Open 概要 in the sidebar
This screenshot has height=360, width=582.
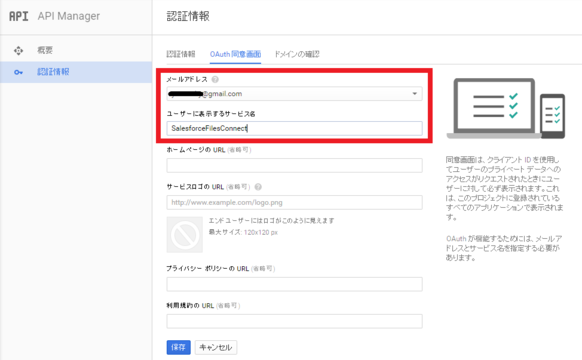76,50
